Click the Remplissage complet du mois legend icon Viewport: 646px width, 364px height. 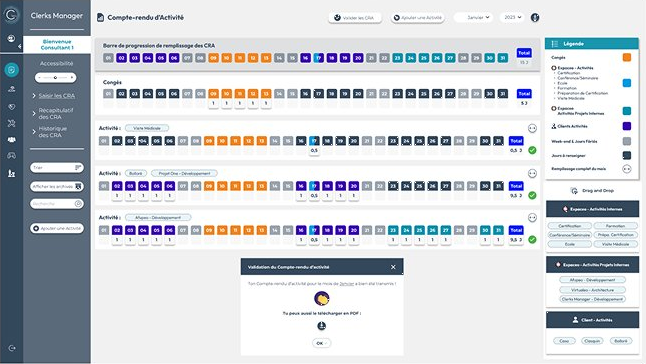[x=627, y=169]
